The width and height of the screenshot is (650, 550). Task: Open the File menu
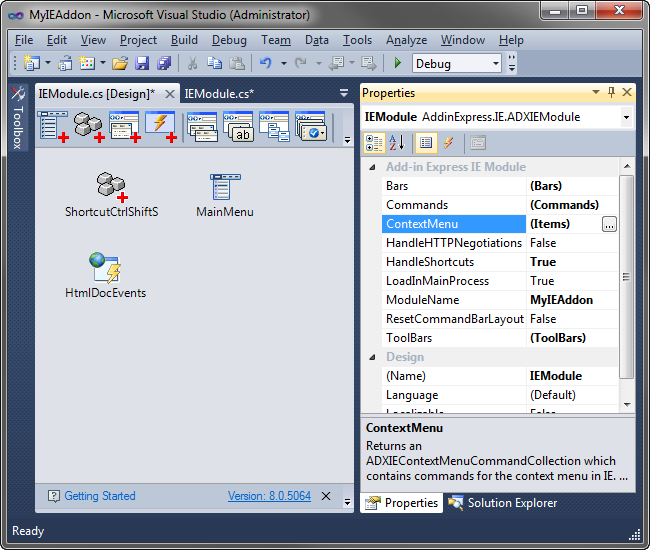(x=24, y=40)
